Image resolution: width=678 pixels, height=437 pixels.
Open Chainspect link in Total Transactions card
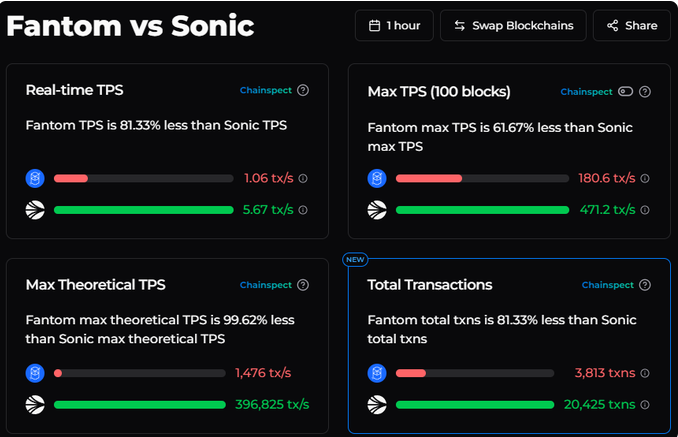608,285
